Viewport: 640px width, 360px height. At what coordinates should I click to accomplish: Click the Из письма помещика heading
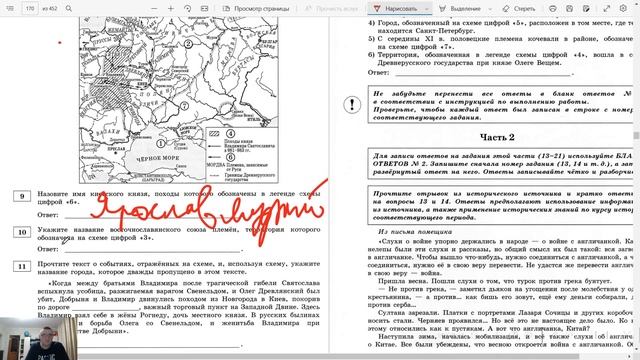(415, 232)
